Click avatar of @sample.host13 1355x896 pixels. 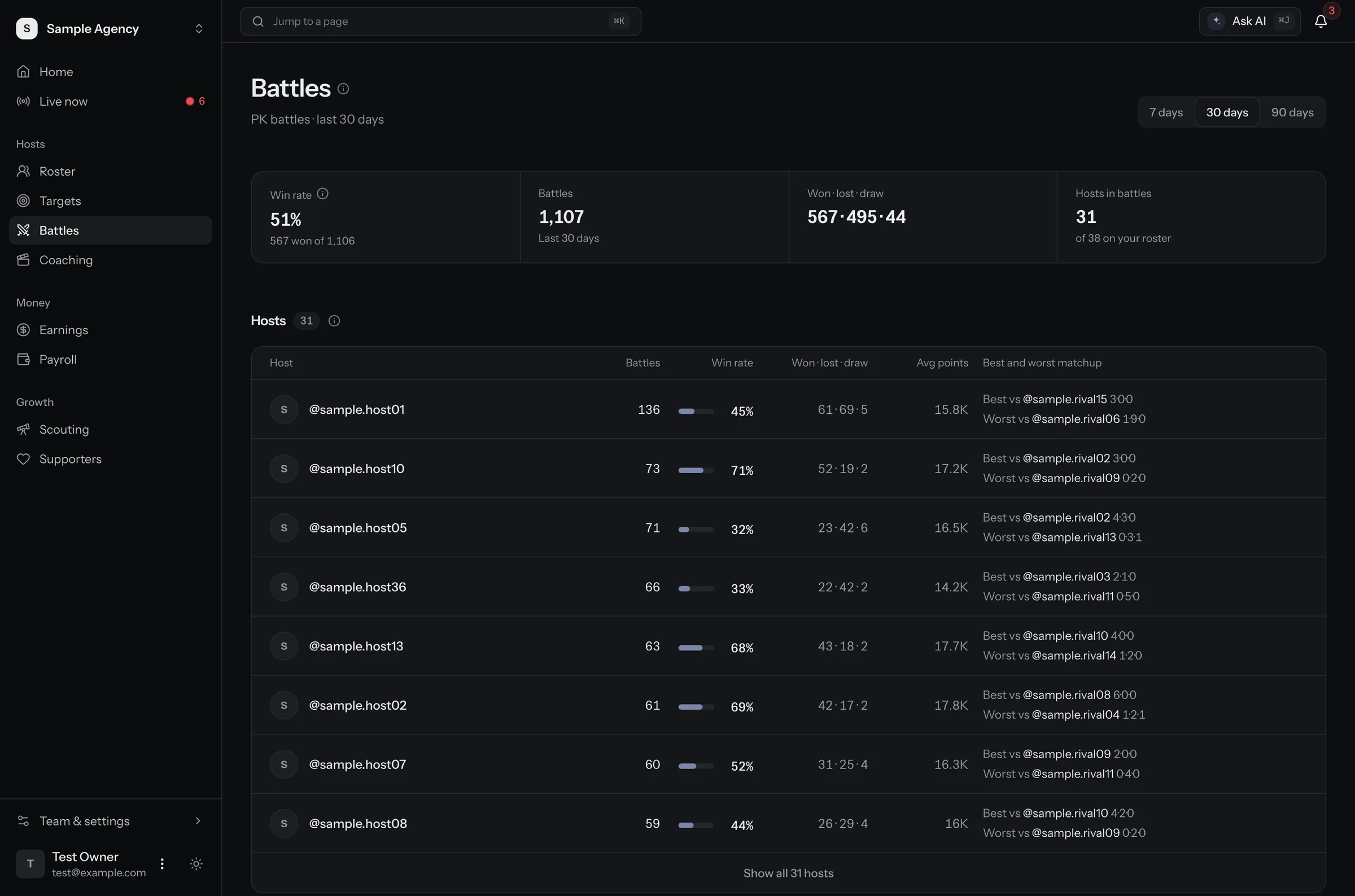tap(284, 646)
